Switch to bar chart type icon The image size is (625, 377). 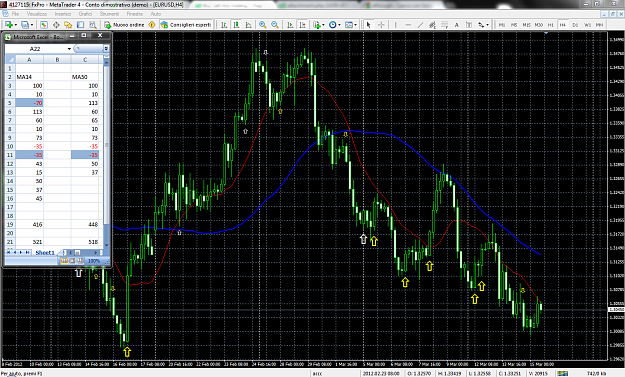point(224,25)
